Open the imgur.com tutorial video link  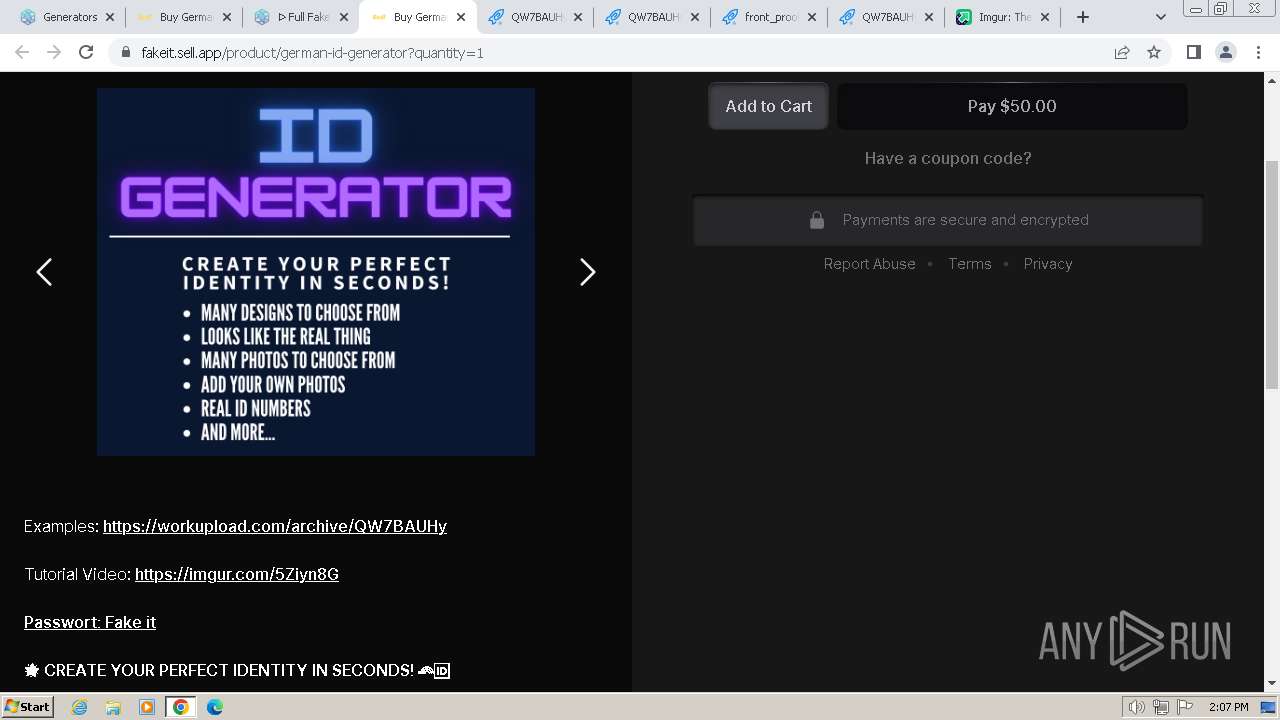(x=237, y=574)
